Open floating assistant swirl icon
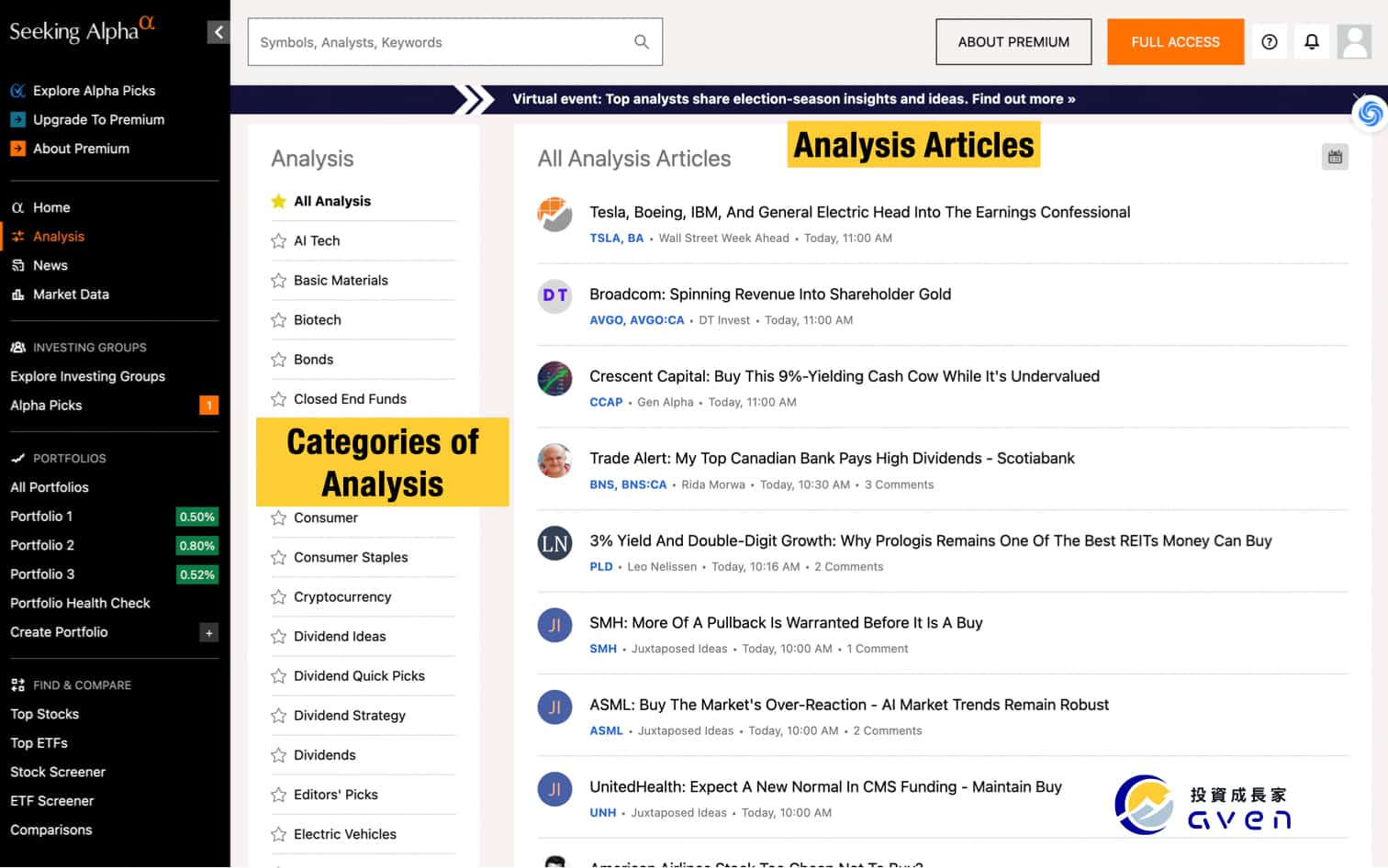Screen dimensions: 1388x868 pos(1371,113)
